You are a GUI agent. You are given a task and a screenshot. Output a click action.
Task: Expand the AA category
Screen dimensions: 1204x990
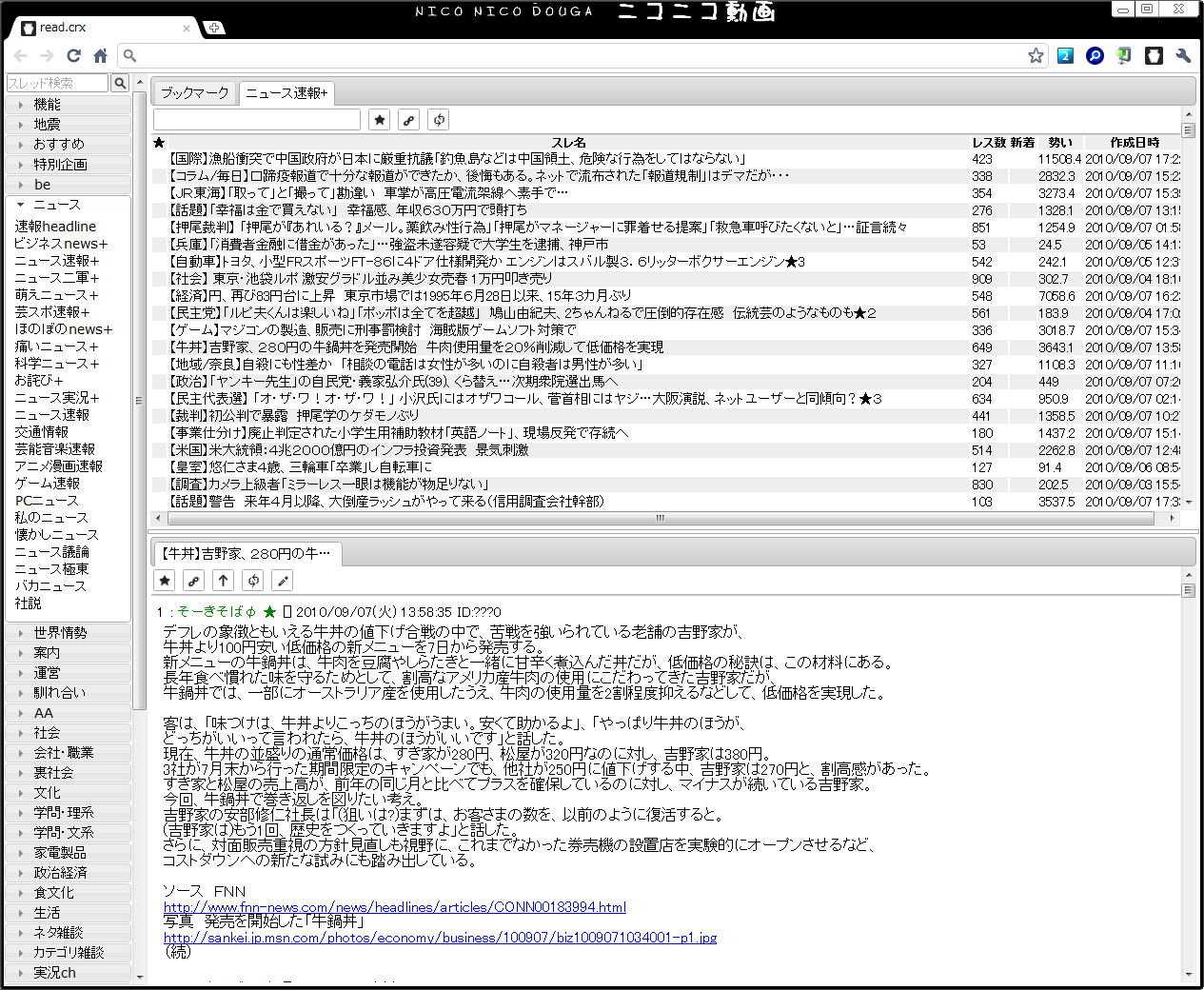point(68,712)
